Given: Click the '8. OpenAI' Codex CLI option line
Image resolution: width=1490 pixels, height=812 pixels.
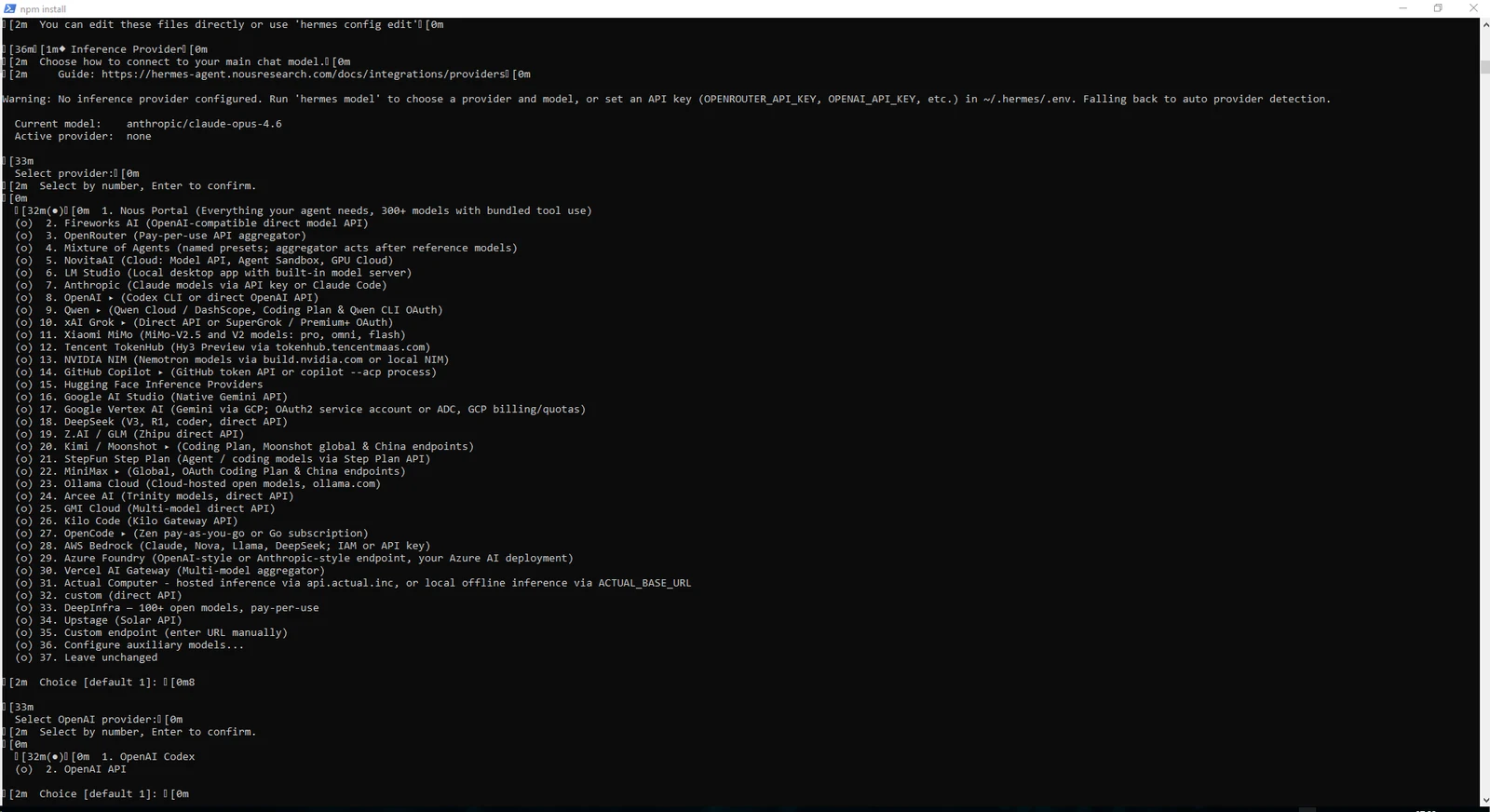Looking at the screenshot, I should point(167,297).
